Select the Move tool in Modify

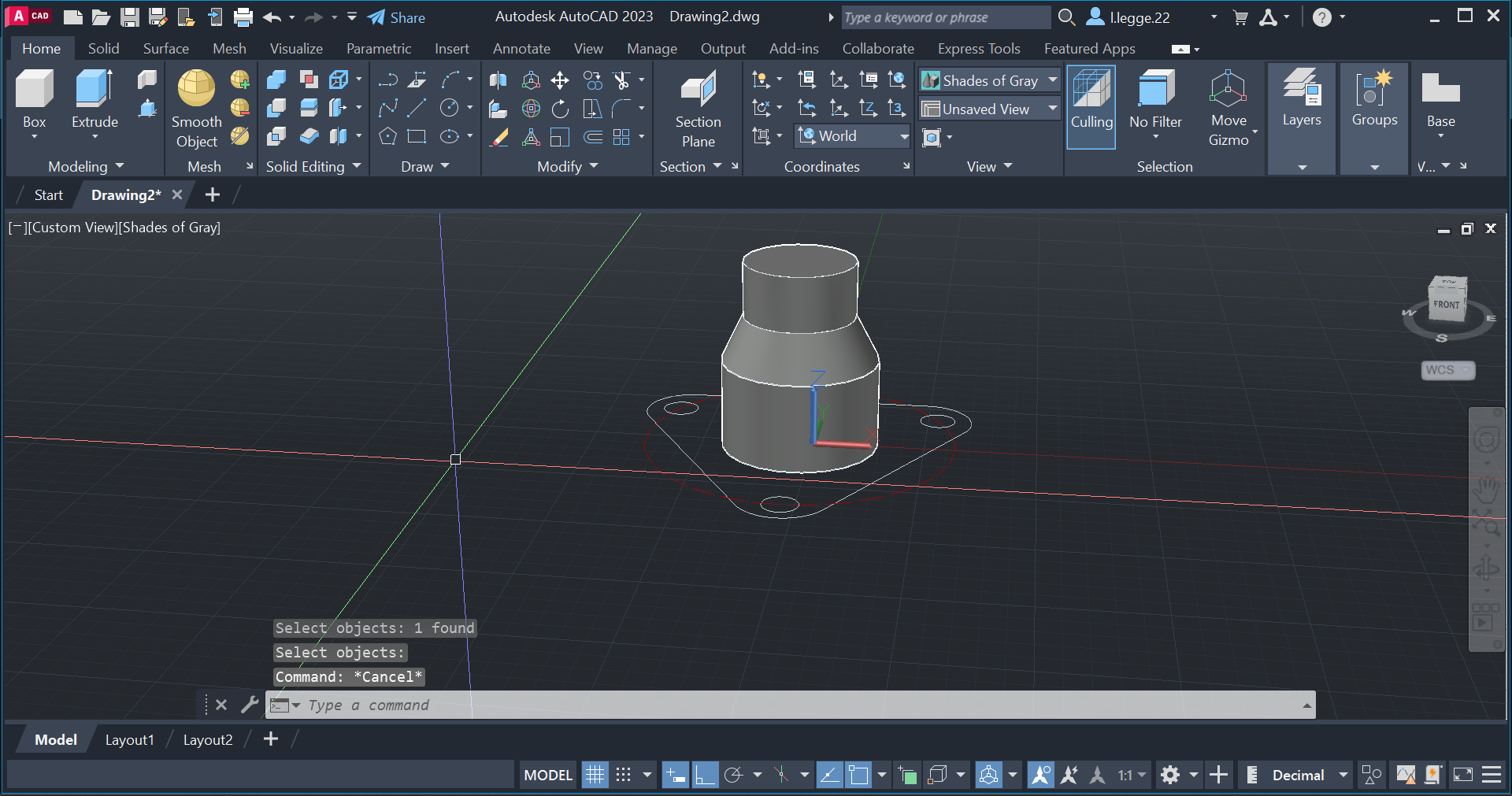coord(560,80)
